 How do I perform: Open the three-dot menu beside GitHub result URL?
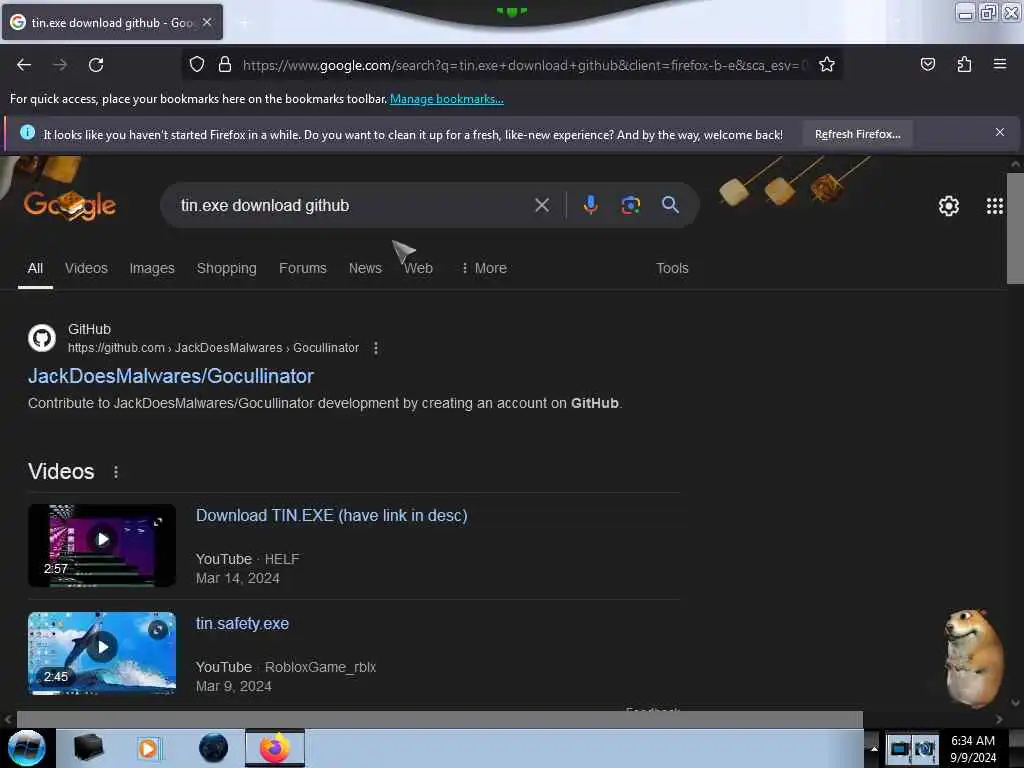(376, 348)
